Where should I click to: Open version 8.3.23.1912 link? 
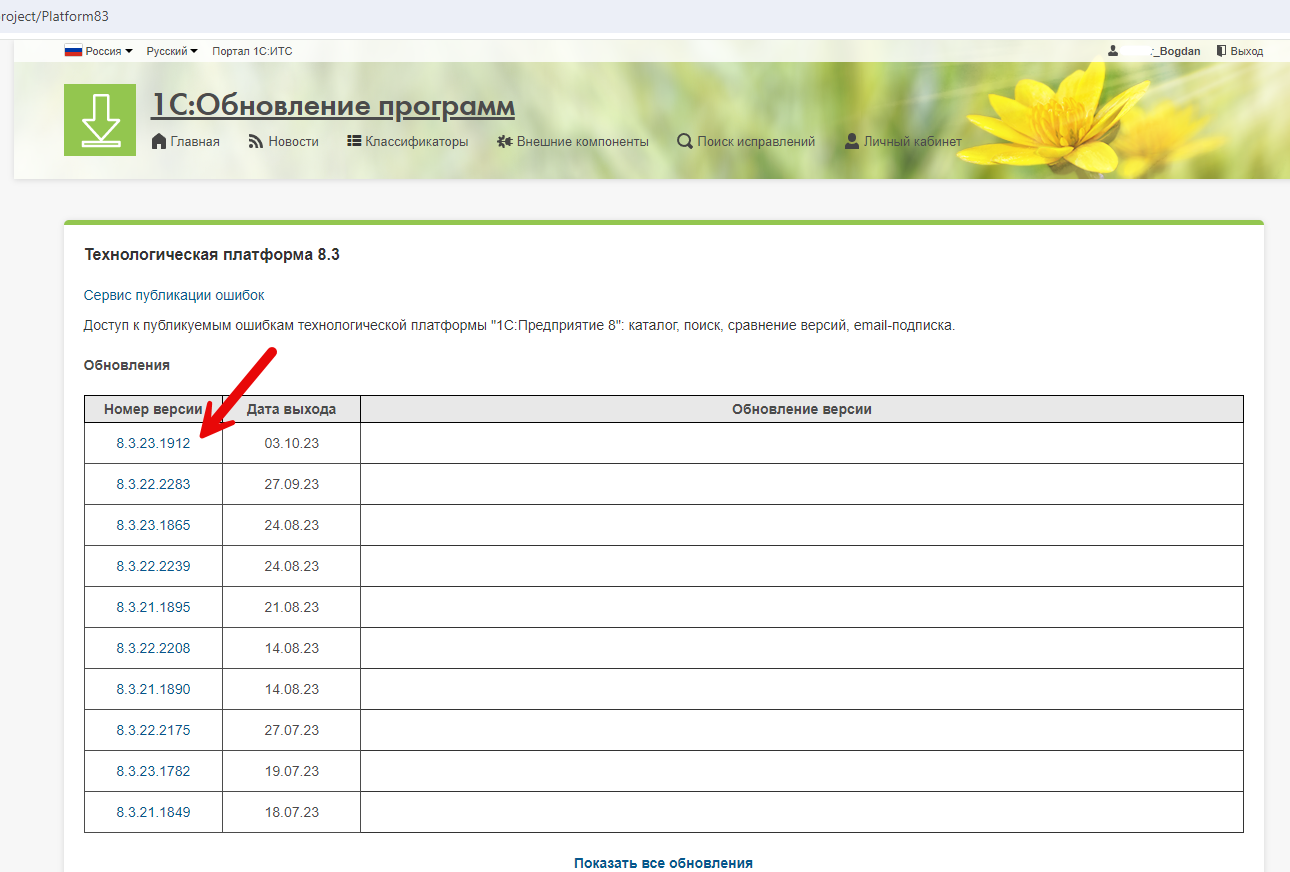coord(153,443)
